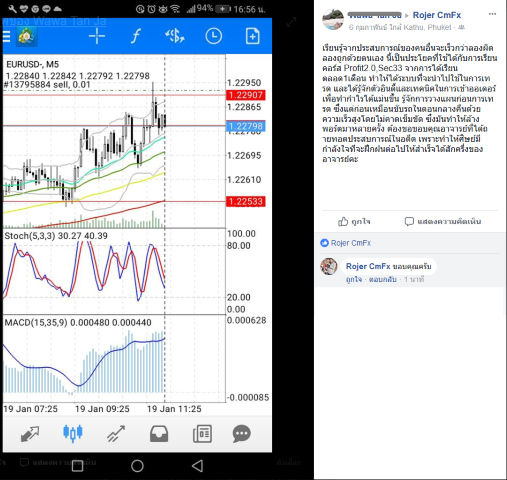This screenshot has height=480, width=507.
Task: Tap the Android home circle button
Action: point(137,466)
